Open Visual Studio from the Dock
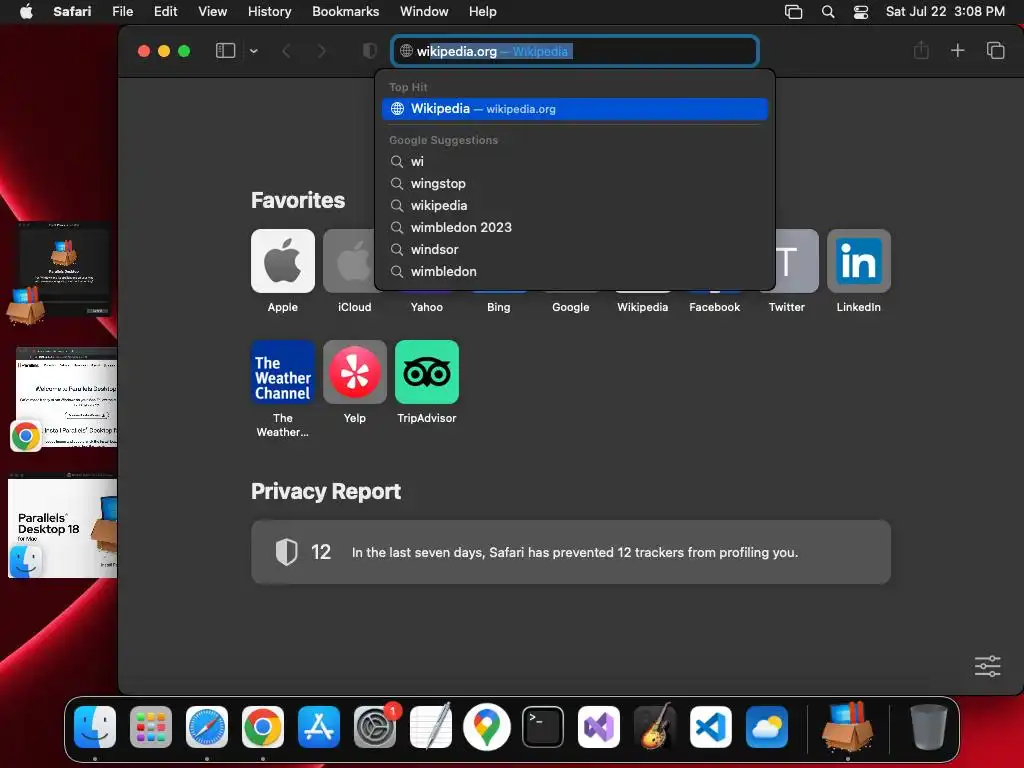Screen dimensions: 1024x768 [x=599, y=727]
